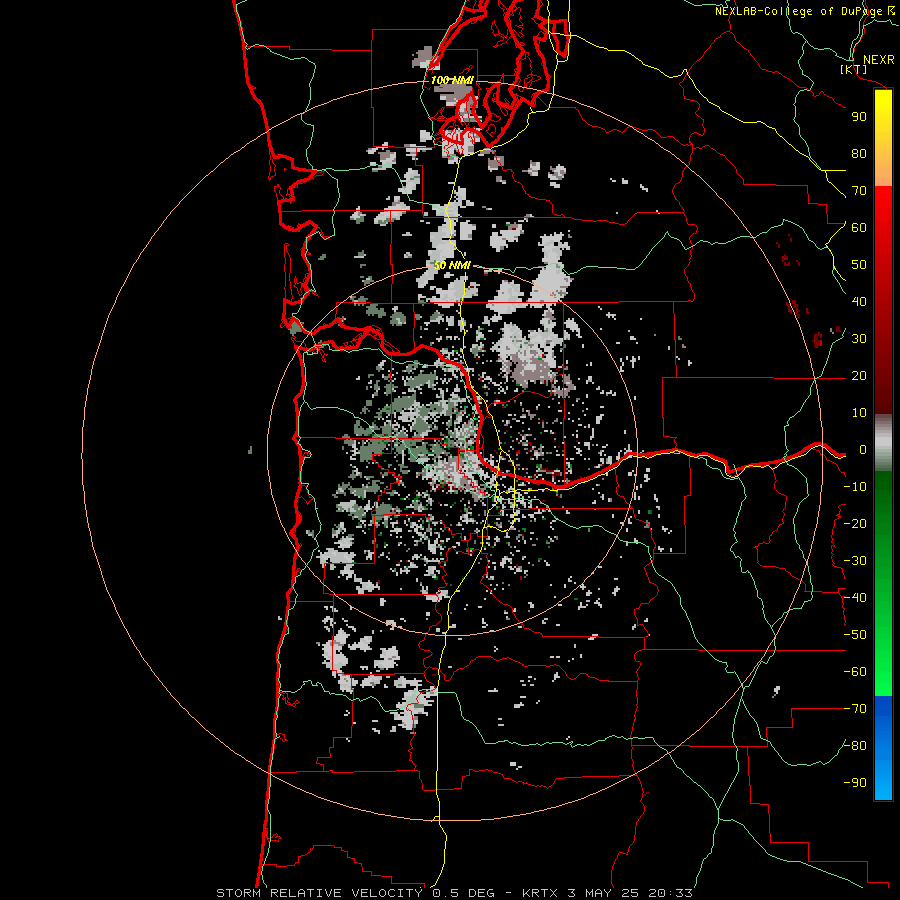
Task: Click the KRTX radar site identifier
Action: 540,893
